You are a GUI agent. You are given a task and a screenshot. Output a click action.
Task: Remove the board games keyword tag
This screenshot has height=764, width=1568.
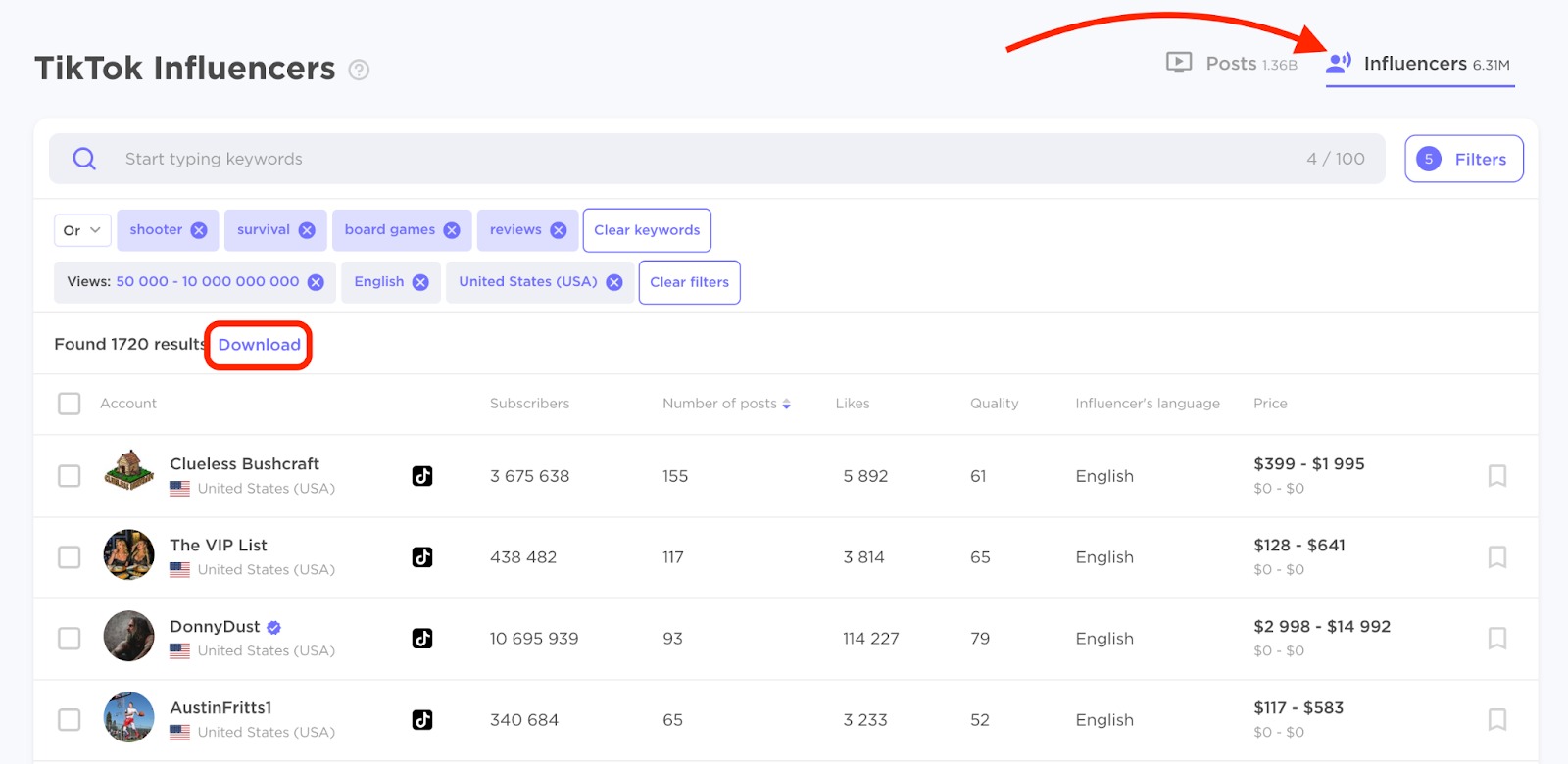[x=452, y=230]
